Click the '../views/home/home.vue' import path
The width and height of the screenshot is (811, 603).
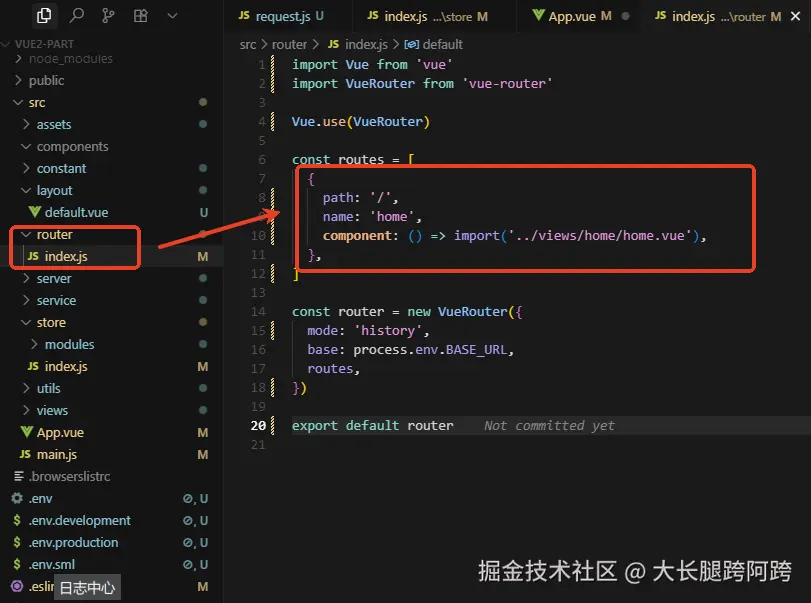pos(600,236)
